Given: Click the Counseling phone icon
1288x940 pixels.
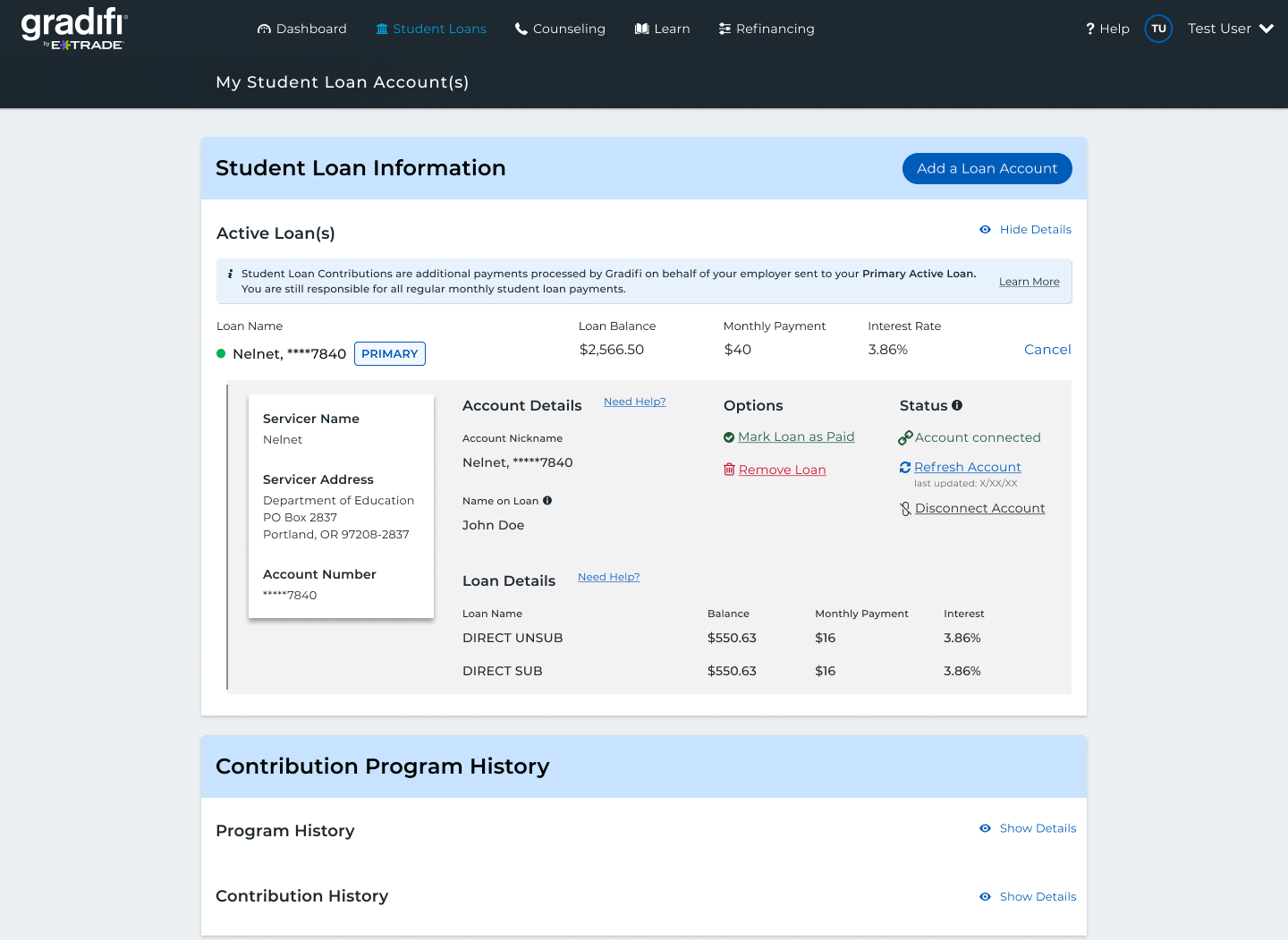Looking at the screenshot, I should tap(521, 29).
